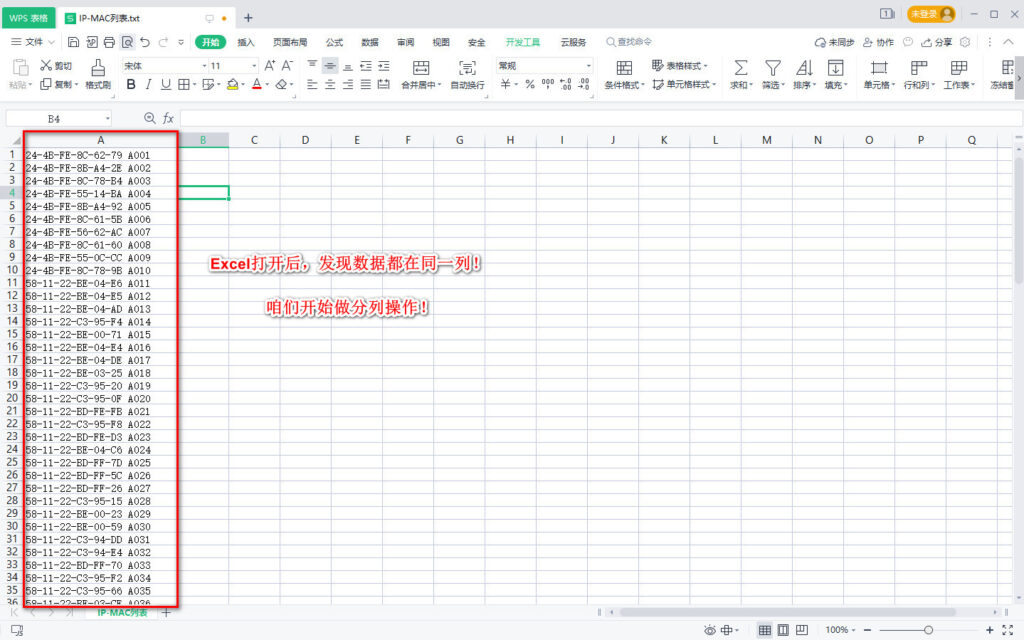Viewport: 1024px width, 640px height.
Task: Open the 文件 menu
Action: click(35, 42)
